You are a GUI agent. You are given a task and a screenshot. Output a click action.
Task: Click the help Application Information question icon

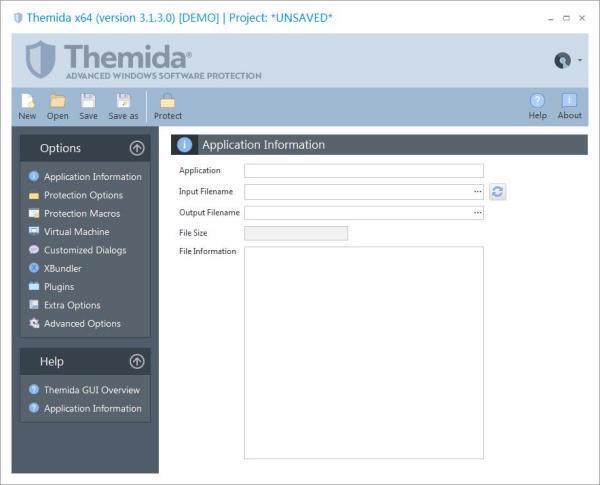tap(34, 408)
